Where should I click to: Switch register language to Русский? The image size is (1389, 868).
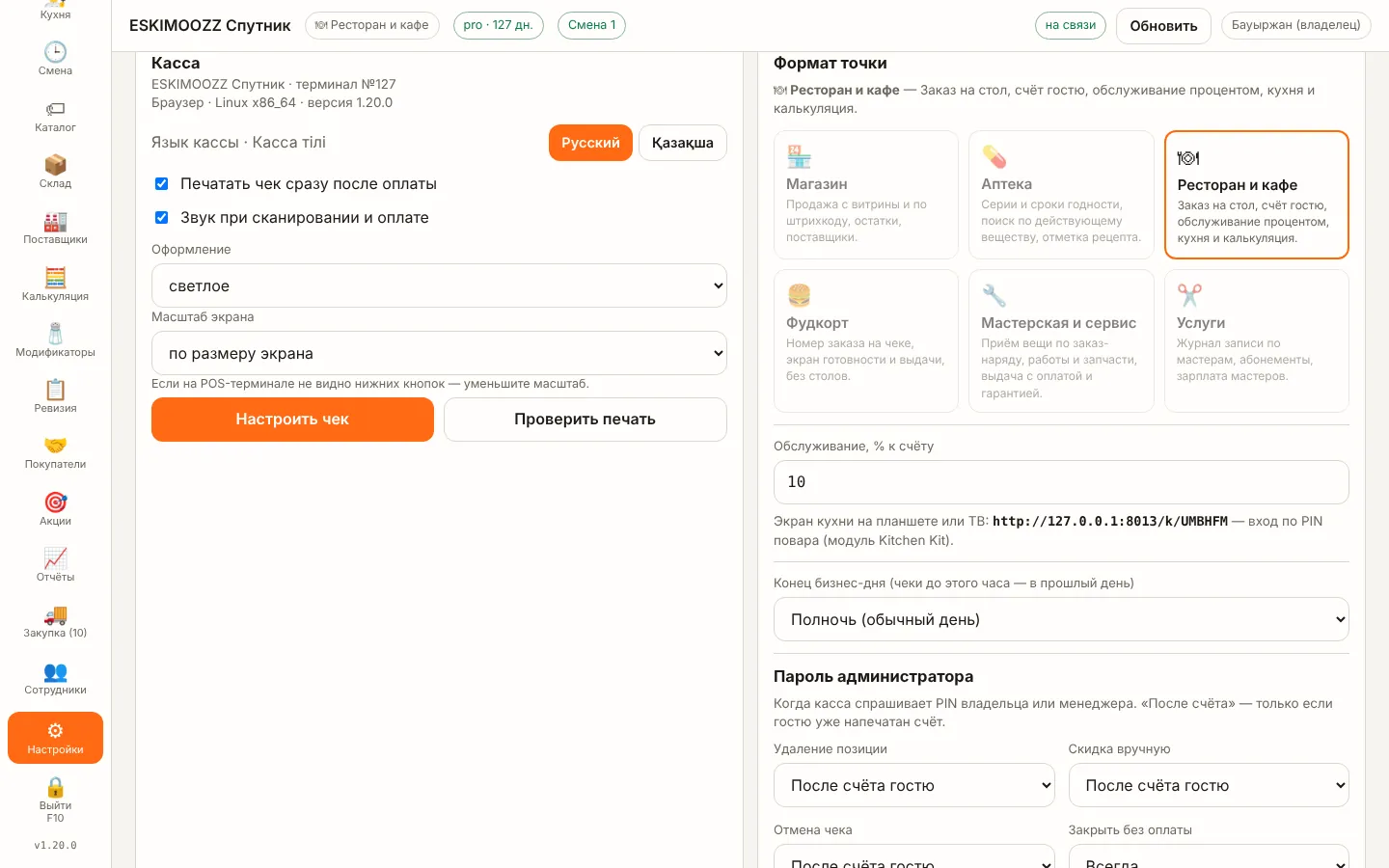(590, 143)
